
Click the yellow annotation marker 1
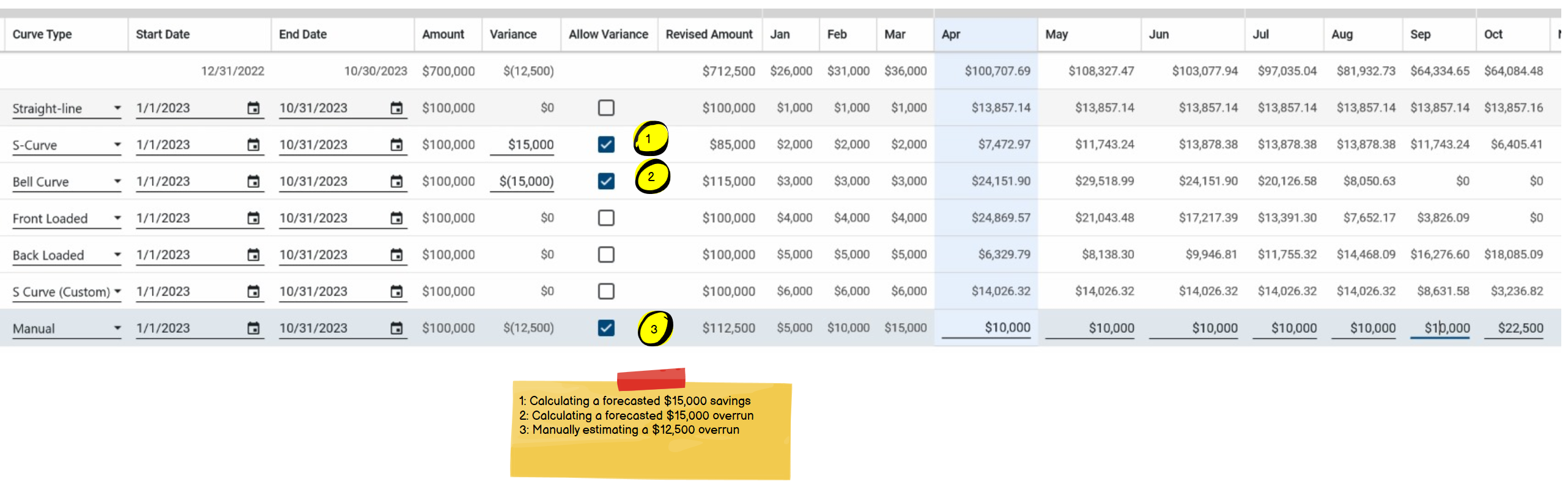point(650,139)
